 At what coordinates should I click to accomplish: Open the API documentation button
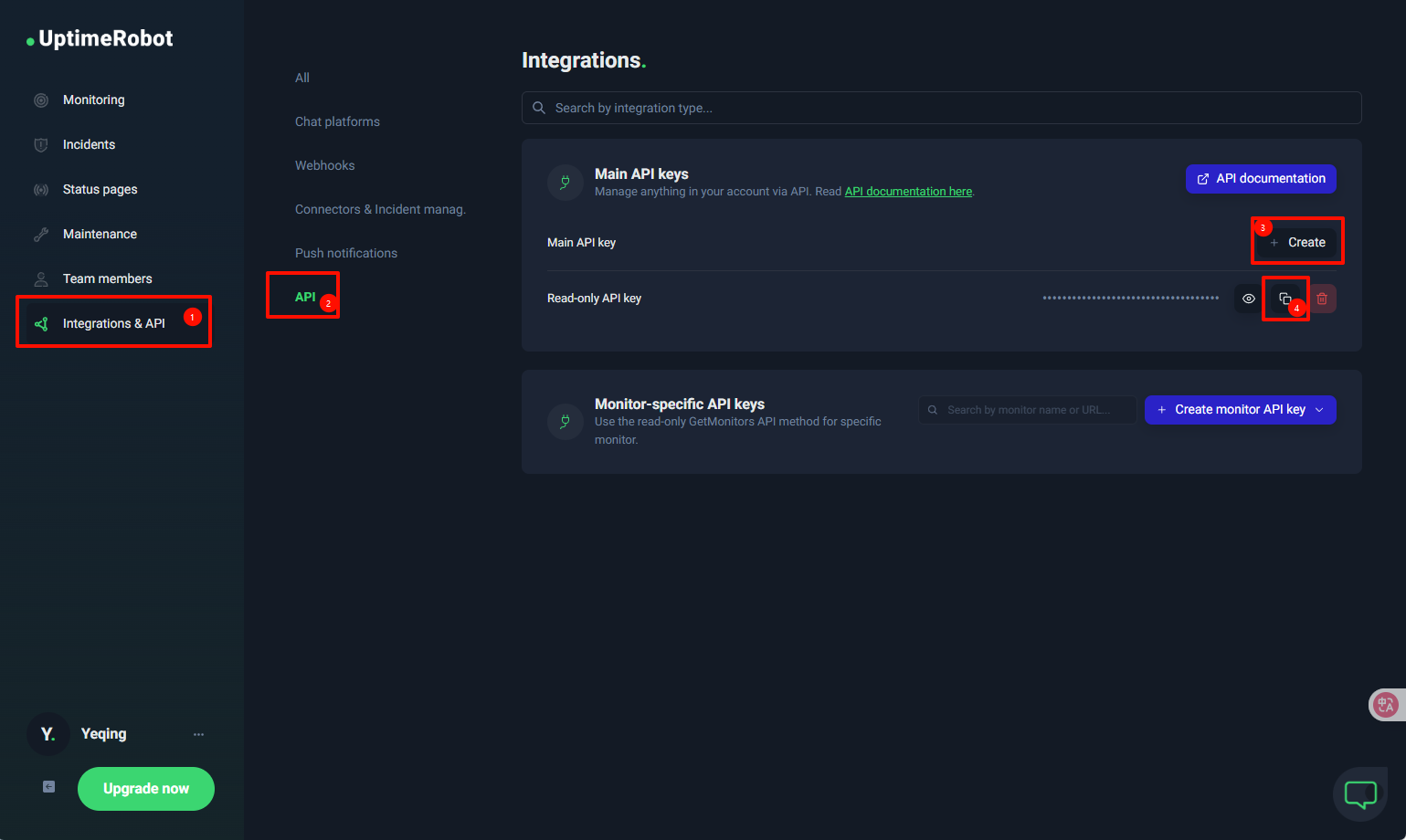click(x=1261, y=179)
